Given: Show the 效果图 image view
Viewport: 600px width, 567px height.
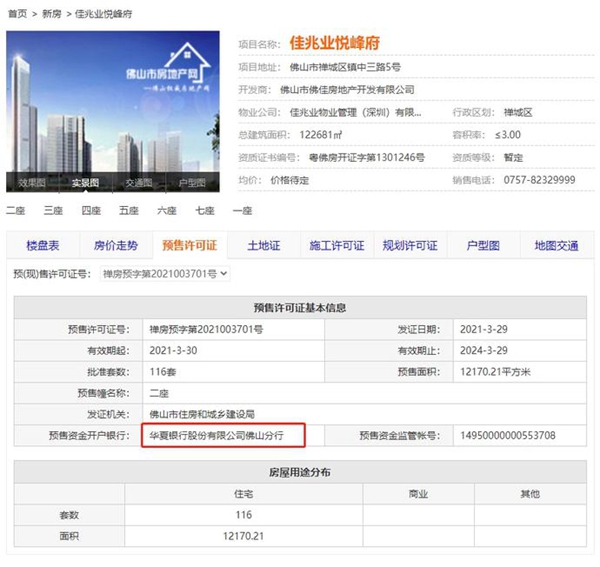Looking at the screenshot, I should (x=32, y=183).
